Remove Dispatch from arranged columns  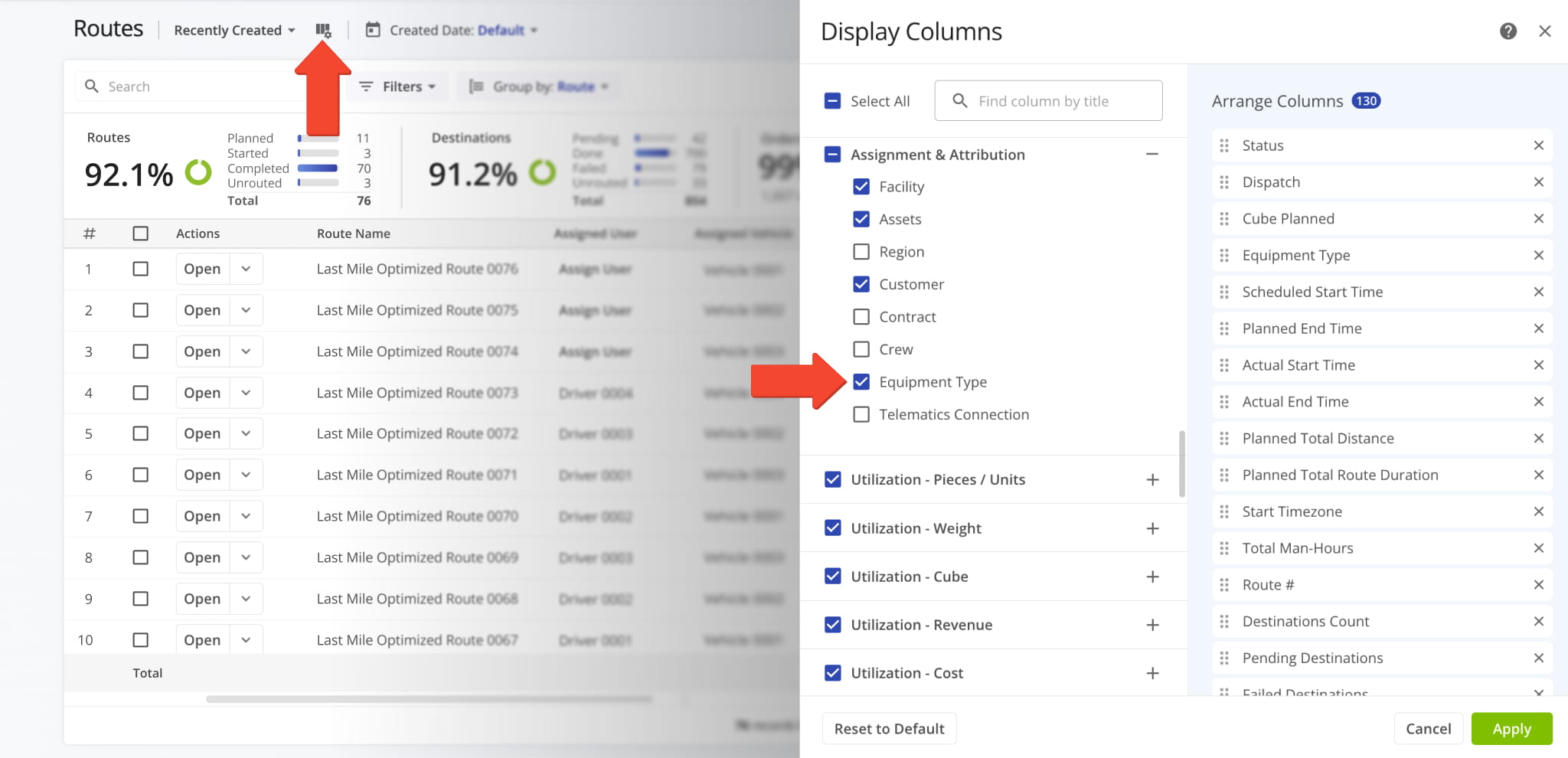(x=1539, y=182)
